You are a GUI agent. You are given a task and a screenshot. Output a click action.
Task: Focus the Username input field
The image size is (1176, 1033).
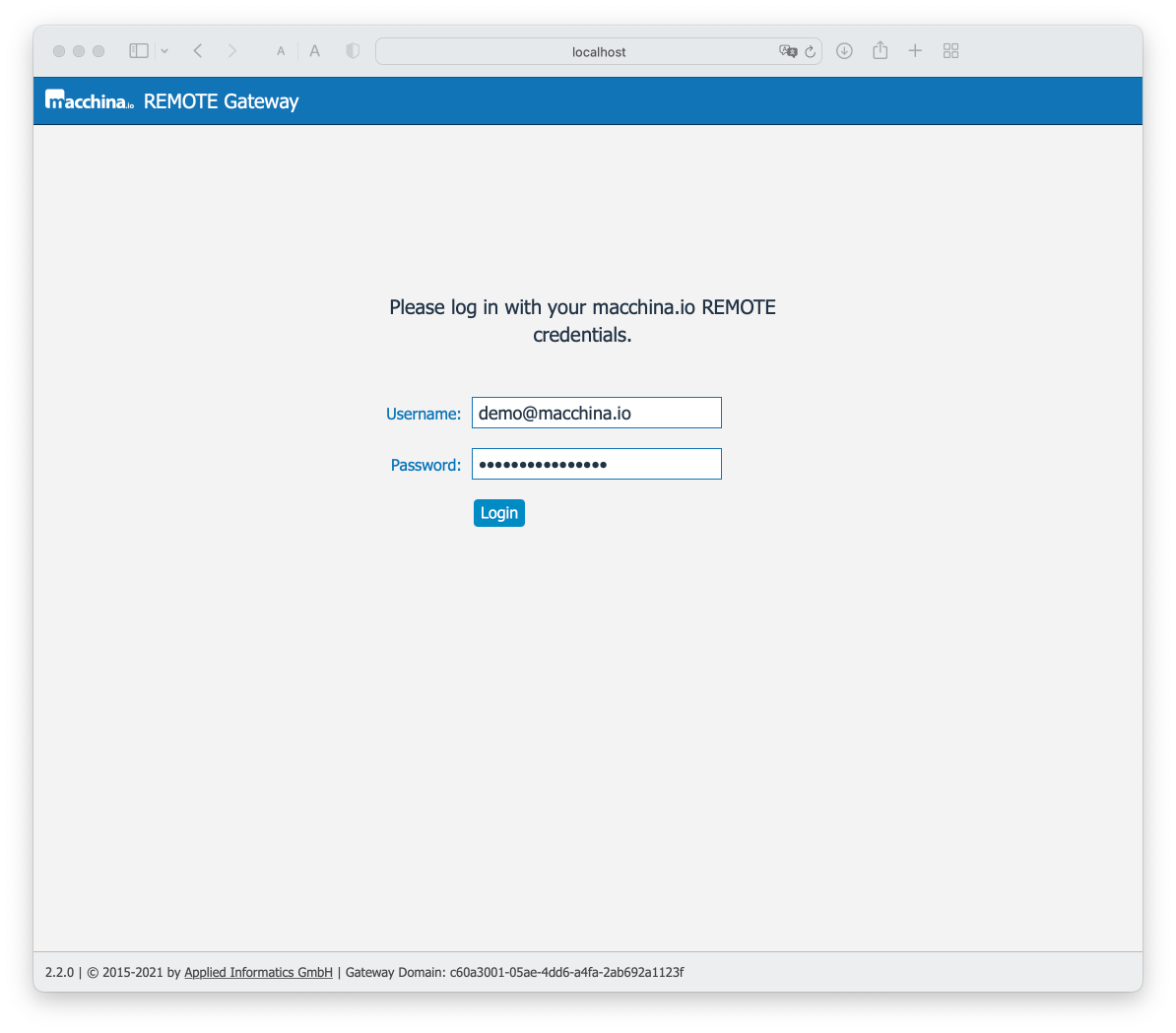point(596,413)
